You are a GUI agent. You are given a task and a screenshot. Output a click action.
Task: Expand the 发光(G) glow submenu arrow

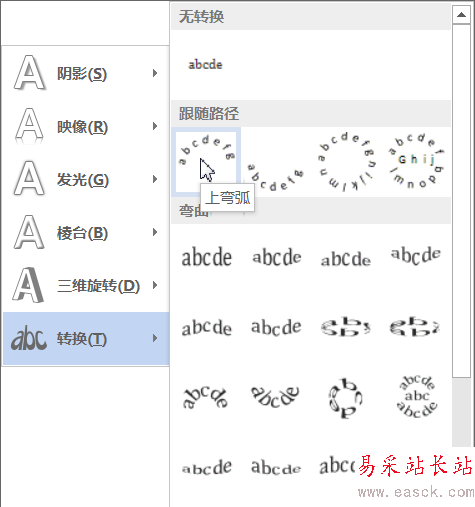pos(155,179)
